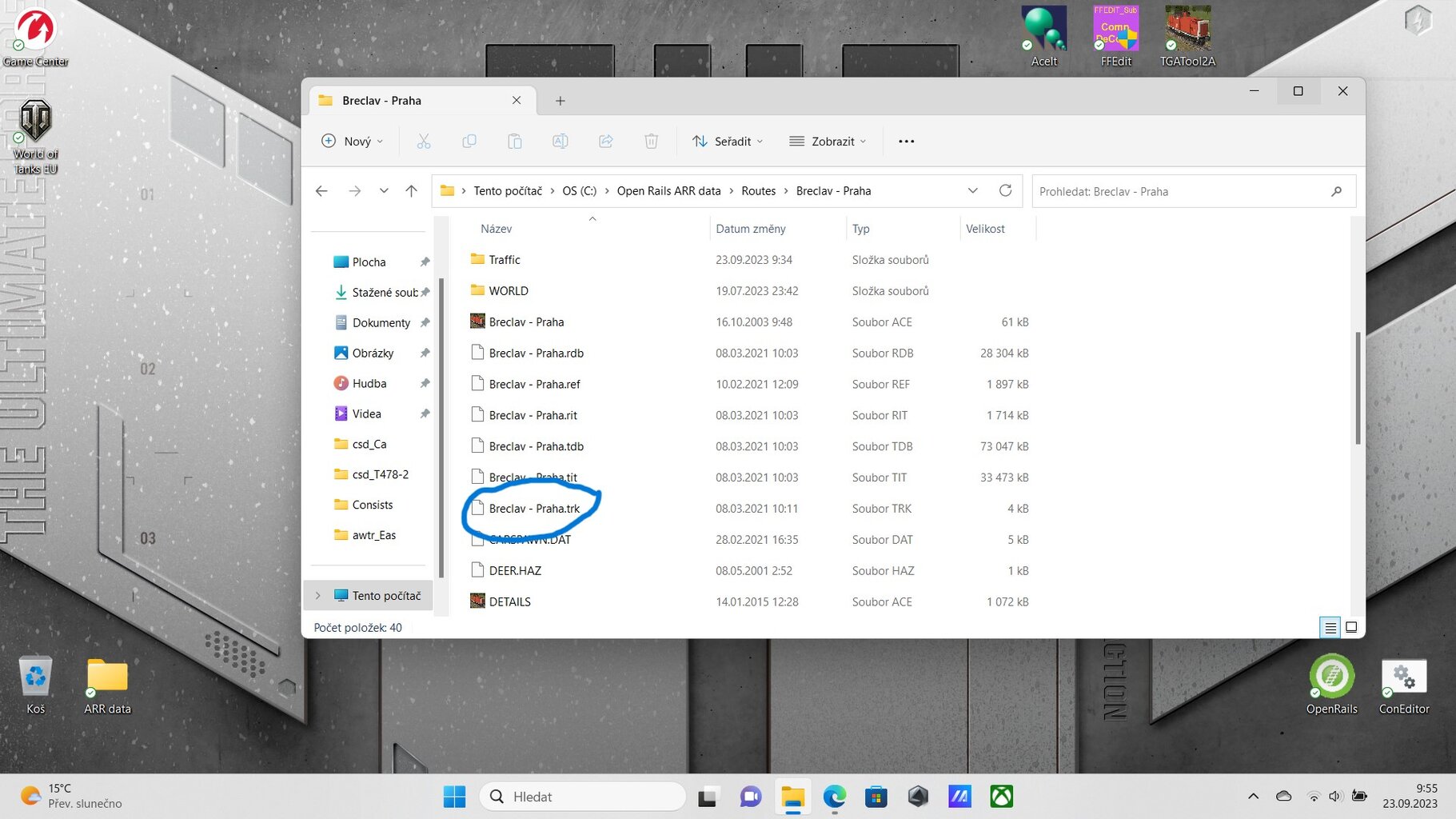Refresh the current folder view
Image resolution: width=1456 pixels, height=819 pixels.
(1006, 190)
